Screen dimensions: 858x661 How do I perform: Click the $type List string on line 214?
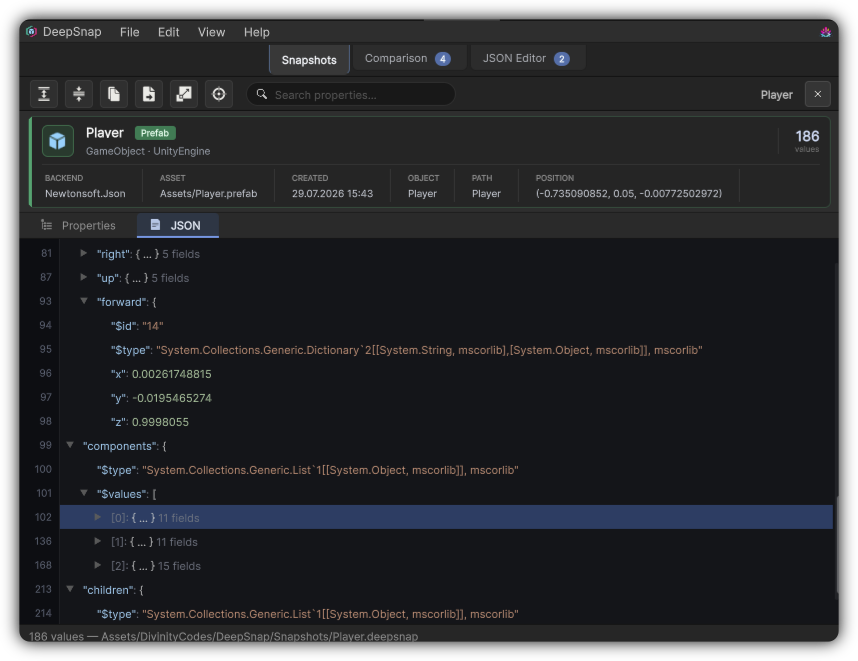coord(330,614)
